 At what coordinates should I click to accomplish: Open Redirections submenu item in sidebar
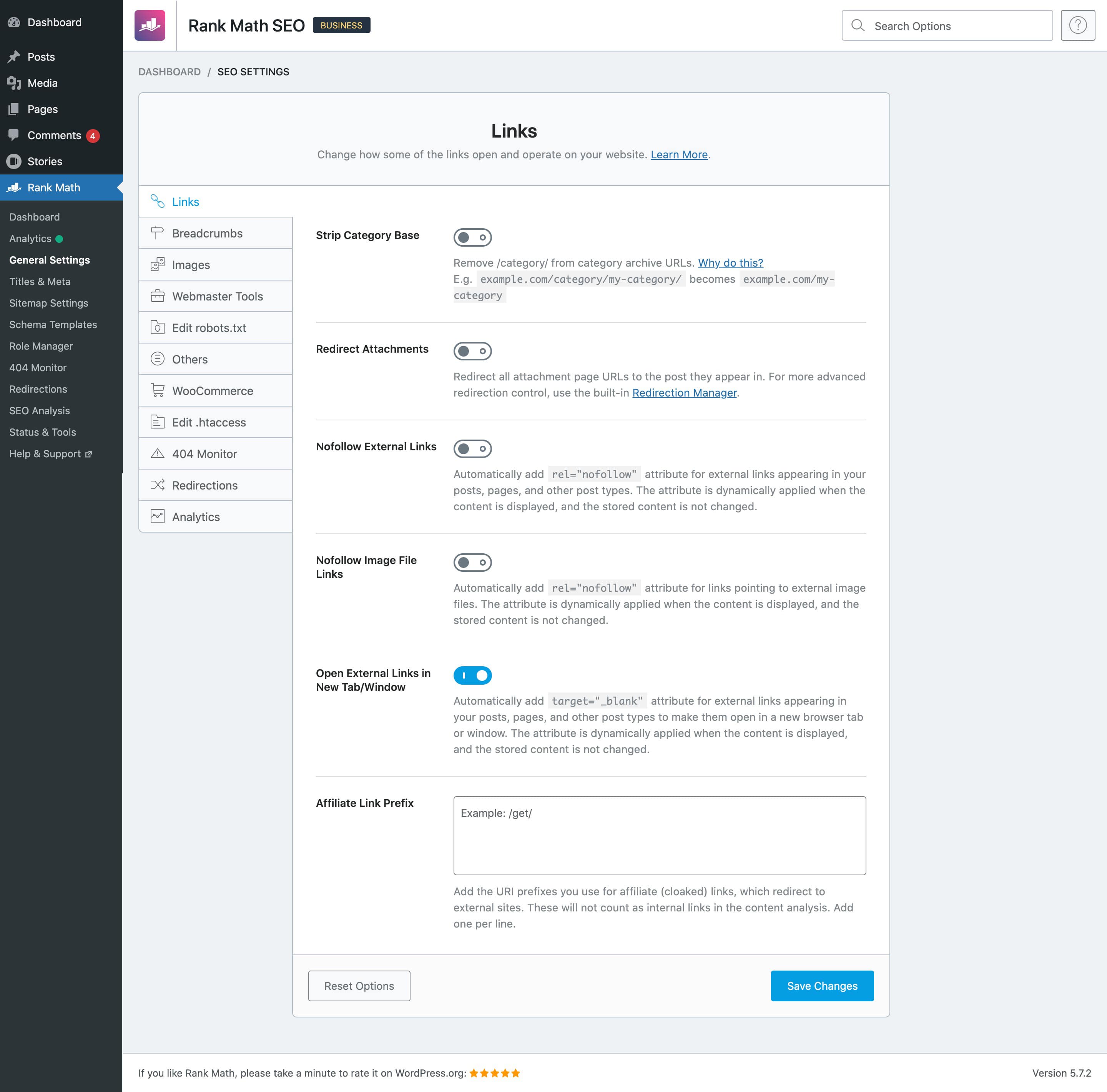click(x=38, y=389)
